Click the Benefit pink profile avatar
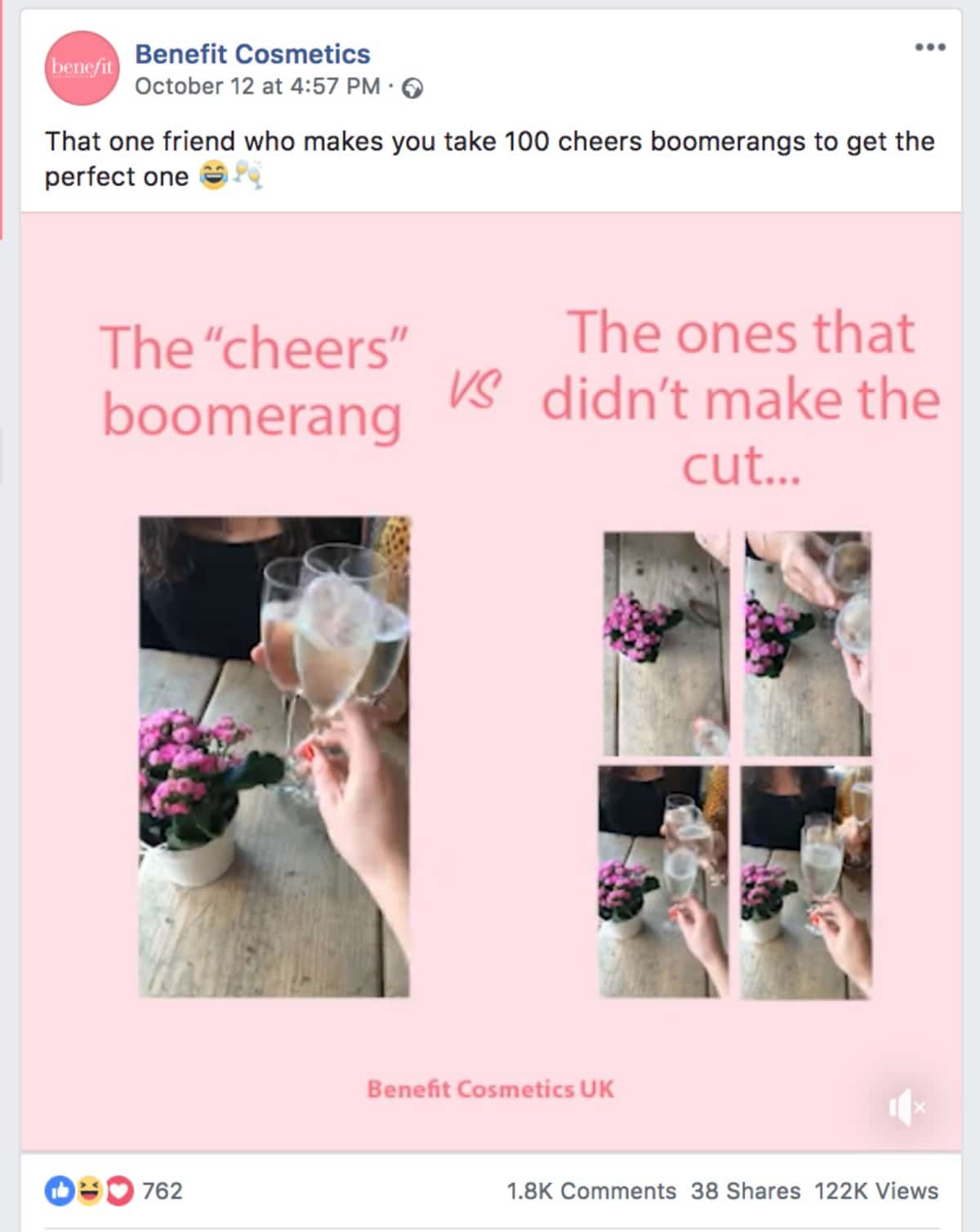The height and width of the screenshot is (1232, 980). pyautogui.click(x=82, y=68)
